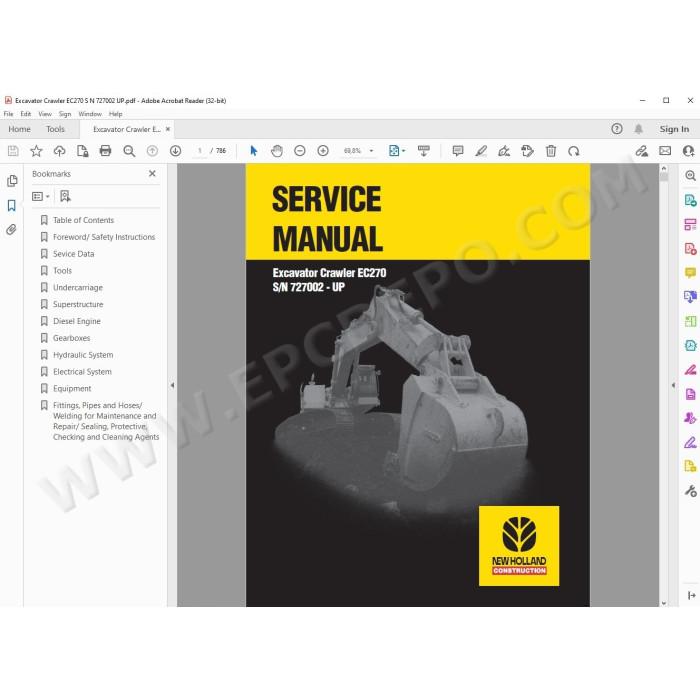Open the Attachments paperclip panel
This screenshot has width=700, height=700.
12,230
